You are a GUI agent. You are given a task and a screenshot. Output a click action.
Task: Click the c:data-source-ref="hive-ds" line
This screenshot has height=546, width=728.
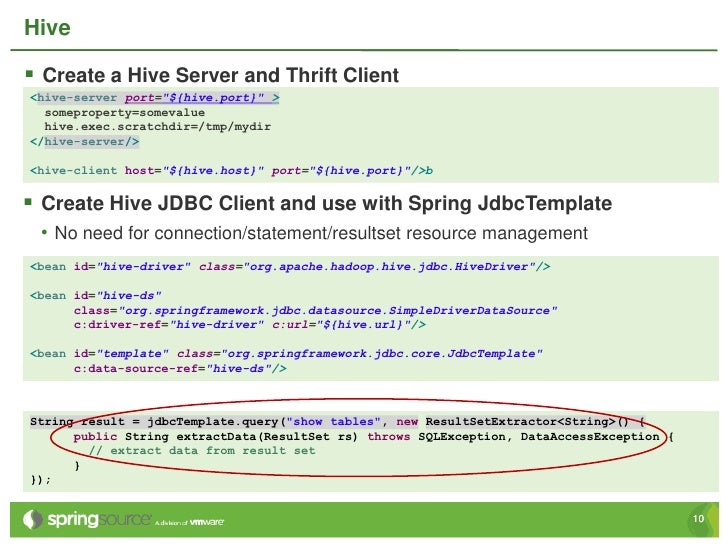click(180, 369)
